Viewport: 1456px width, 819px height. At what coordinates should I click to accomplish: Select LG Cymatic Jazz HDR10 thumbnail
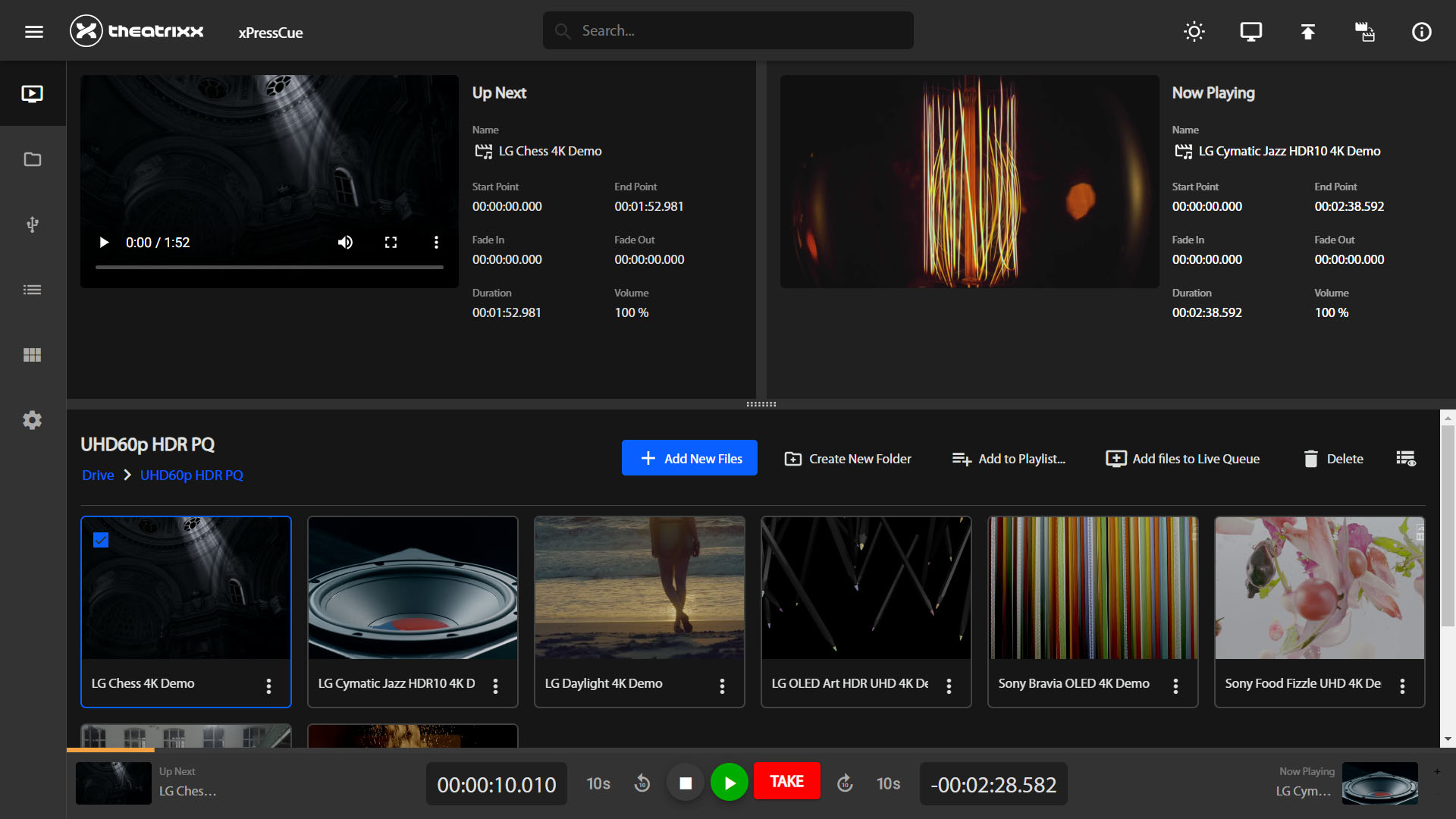413,588
